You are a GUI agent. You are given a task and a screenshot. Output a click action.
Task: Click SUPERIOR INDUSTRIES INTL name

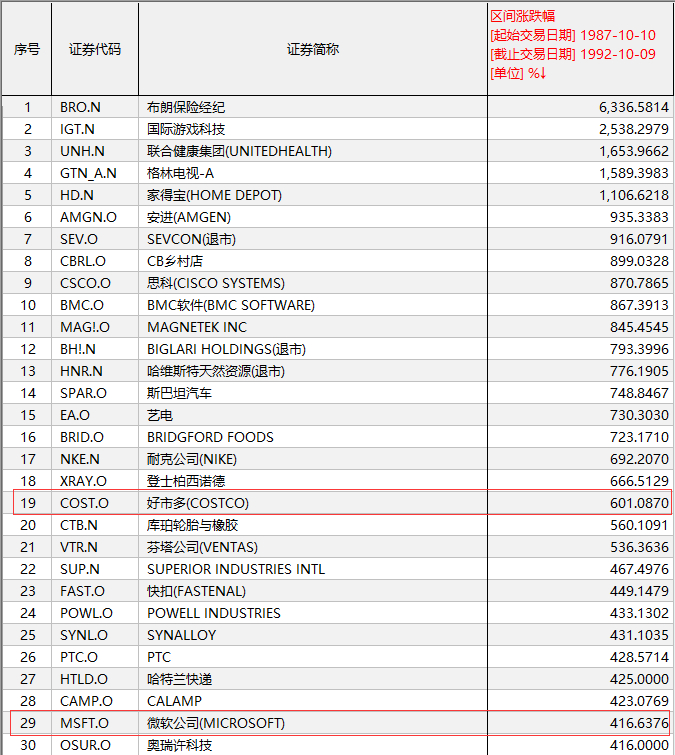236,569
